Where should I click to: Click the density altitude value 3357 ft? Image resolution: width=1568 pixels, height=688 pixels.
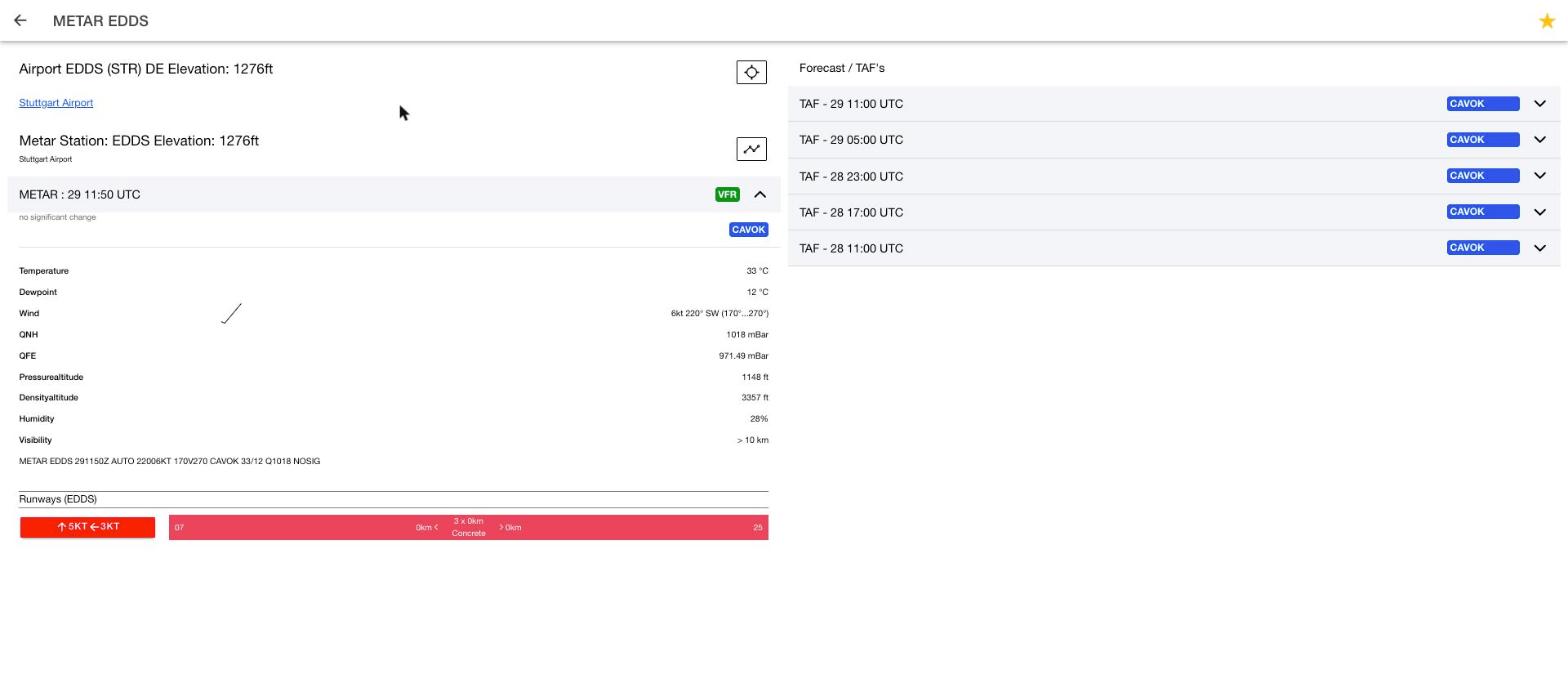click(755, 398)
